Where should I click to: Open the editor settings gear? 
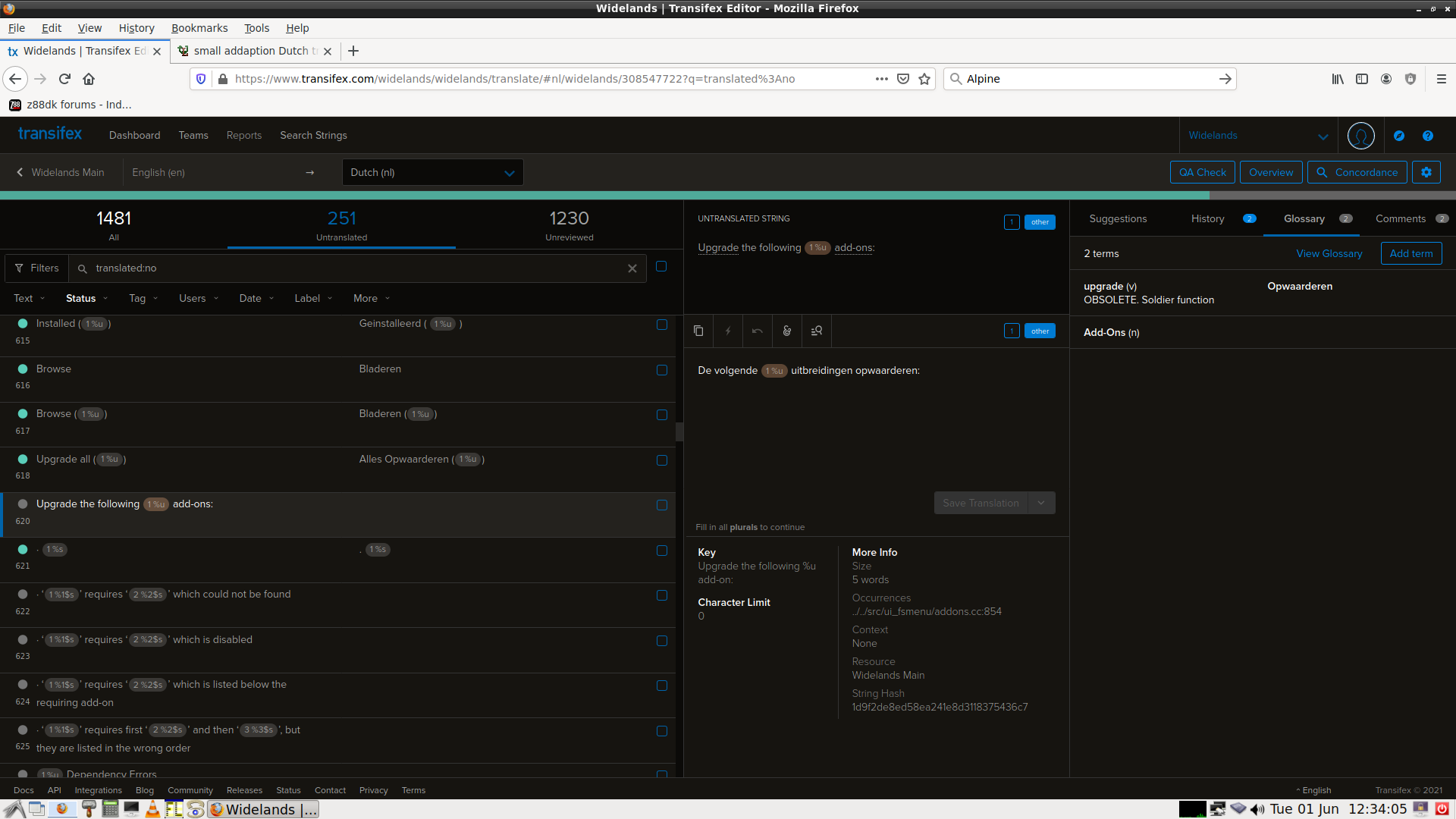coord(1426,172)
